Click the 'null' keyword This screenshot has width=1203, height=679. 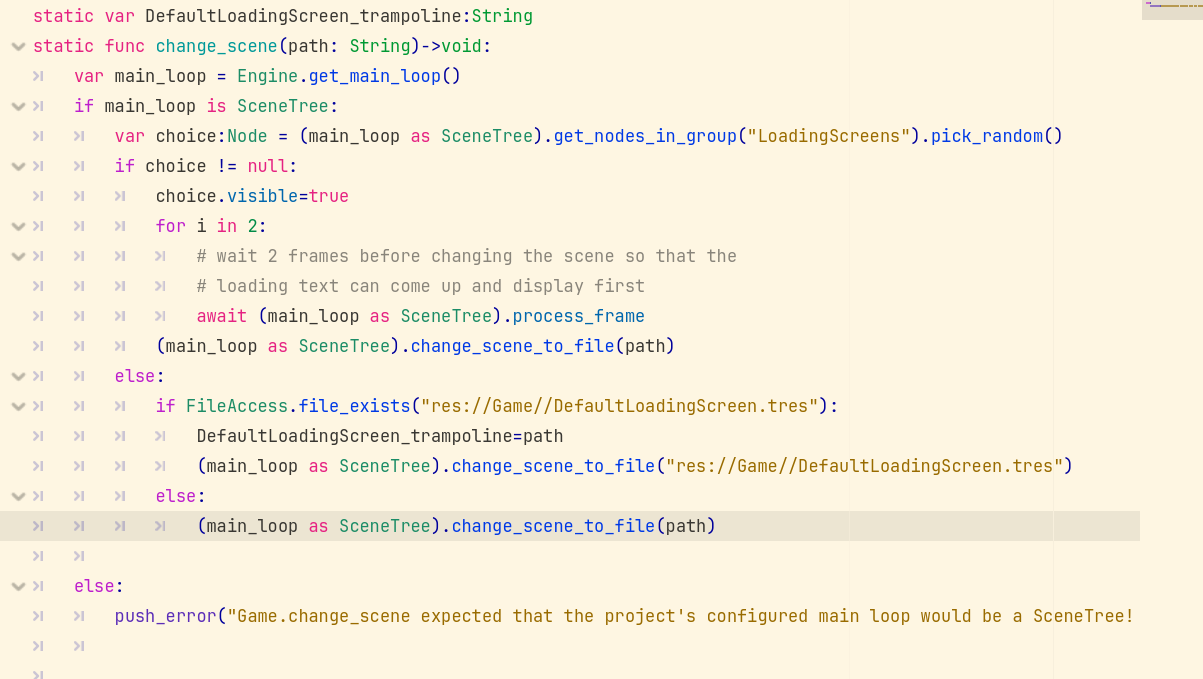click(267, 166)
